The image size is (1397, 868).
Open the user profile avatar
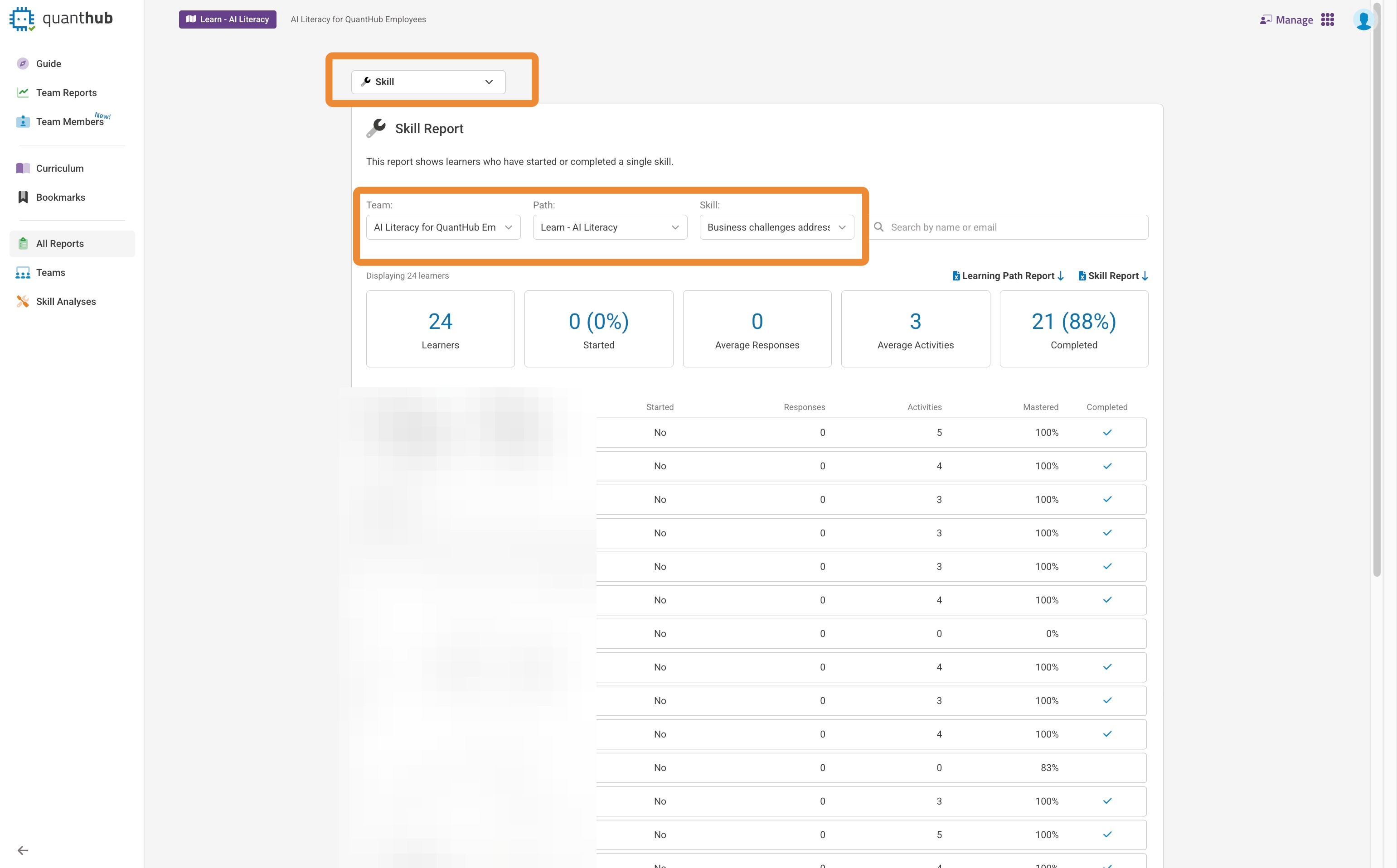click(1363, 20)
